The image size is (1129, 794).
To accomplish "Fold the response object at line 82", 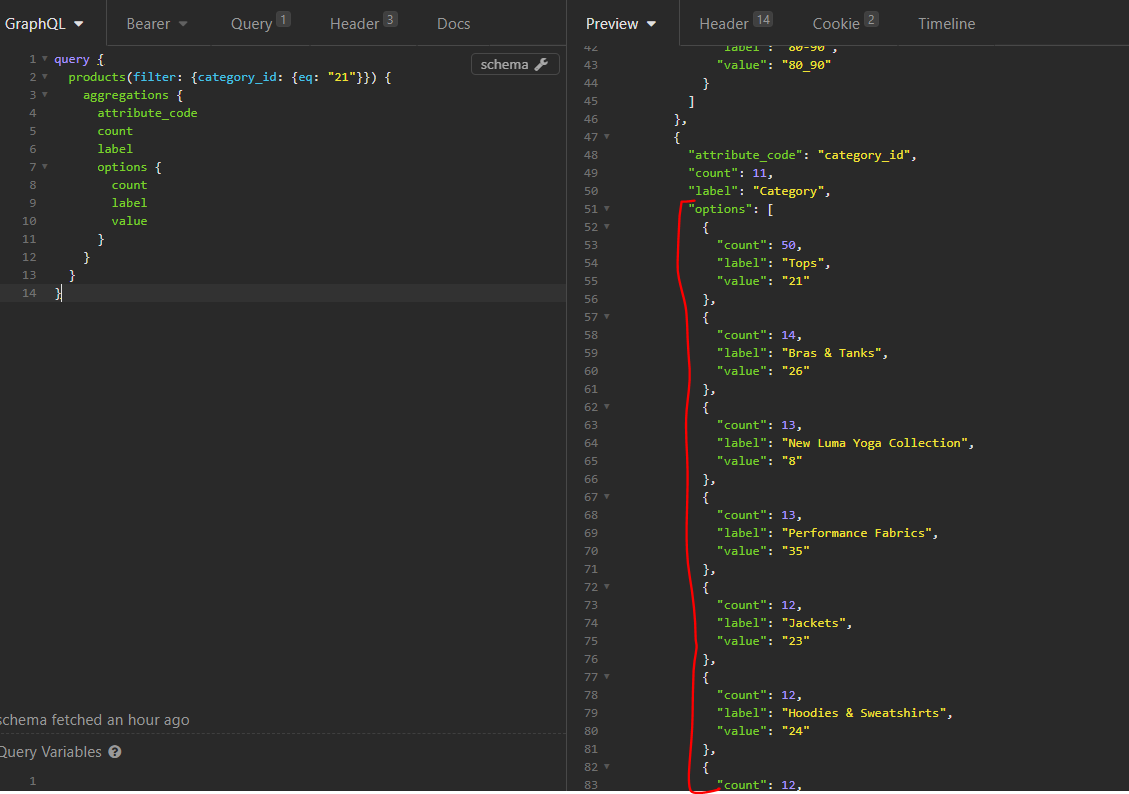I will tap(607, 767).
